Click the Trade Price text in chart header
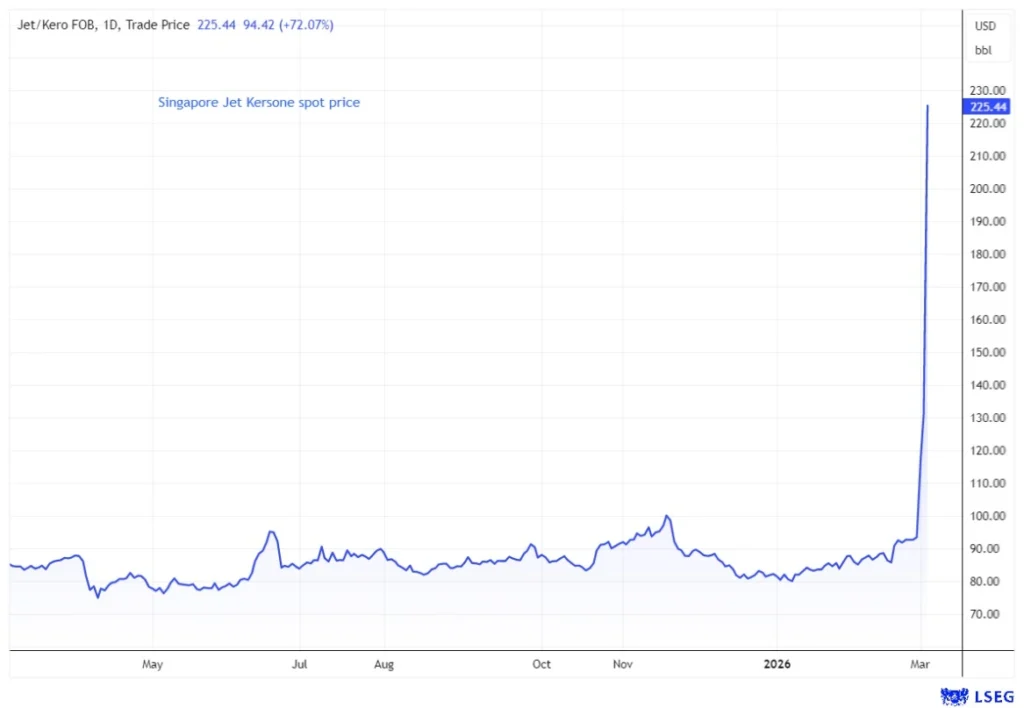The width and height of the screenshot is (1024, 708). click(x=157, y=25)
